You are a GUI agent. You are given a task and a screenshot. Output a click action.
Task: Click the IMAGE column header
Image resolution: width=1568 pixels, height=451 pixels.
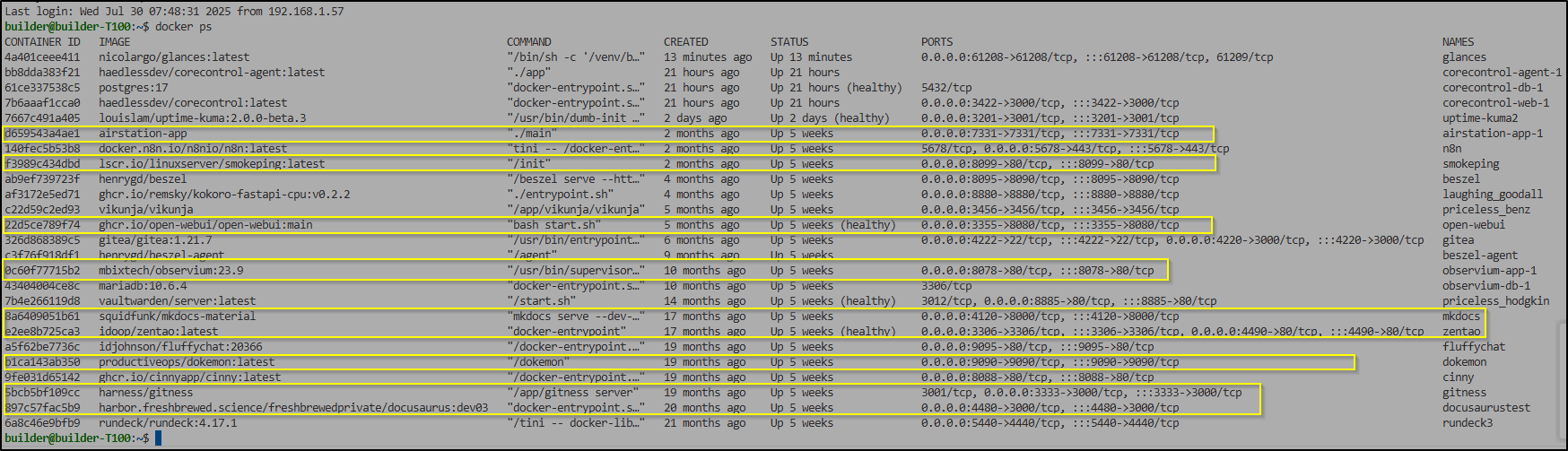[115, 42]
